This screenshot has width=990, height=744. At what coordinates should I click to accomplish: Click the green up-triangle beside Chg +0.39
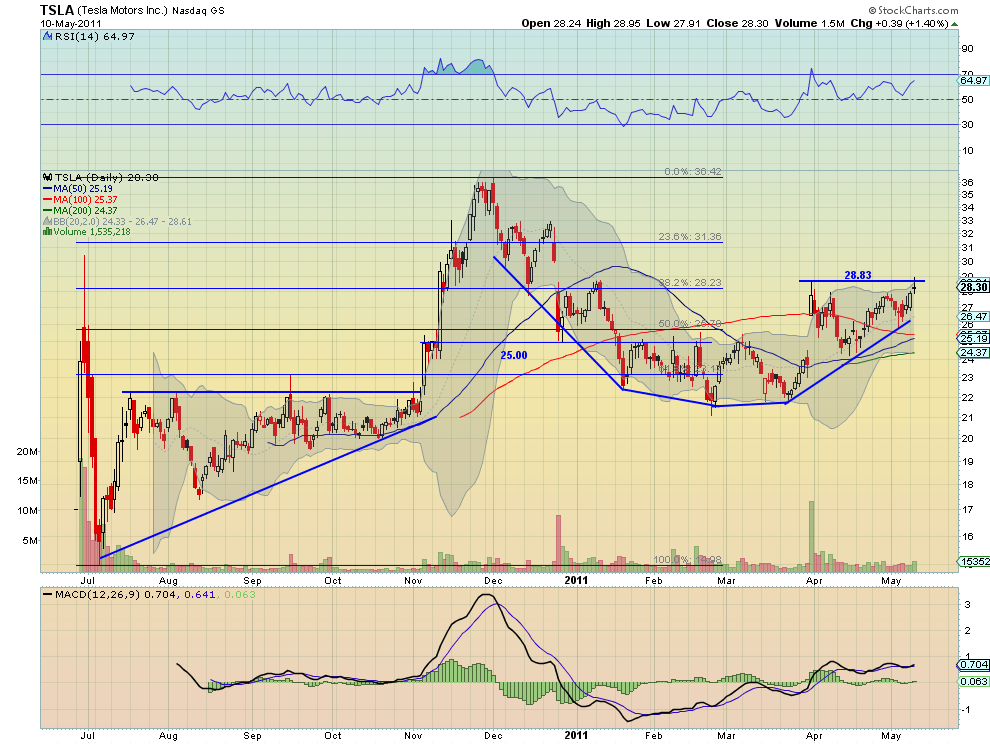(x=954, y=24)
